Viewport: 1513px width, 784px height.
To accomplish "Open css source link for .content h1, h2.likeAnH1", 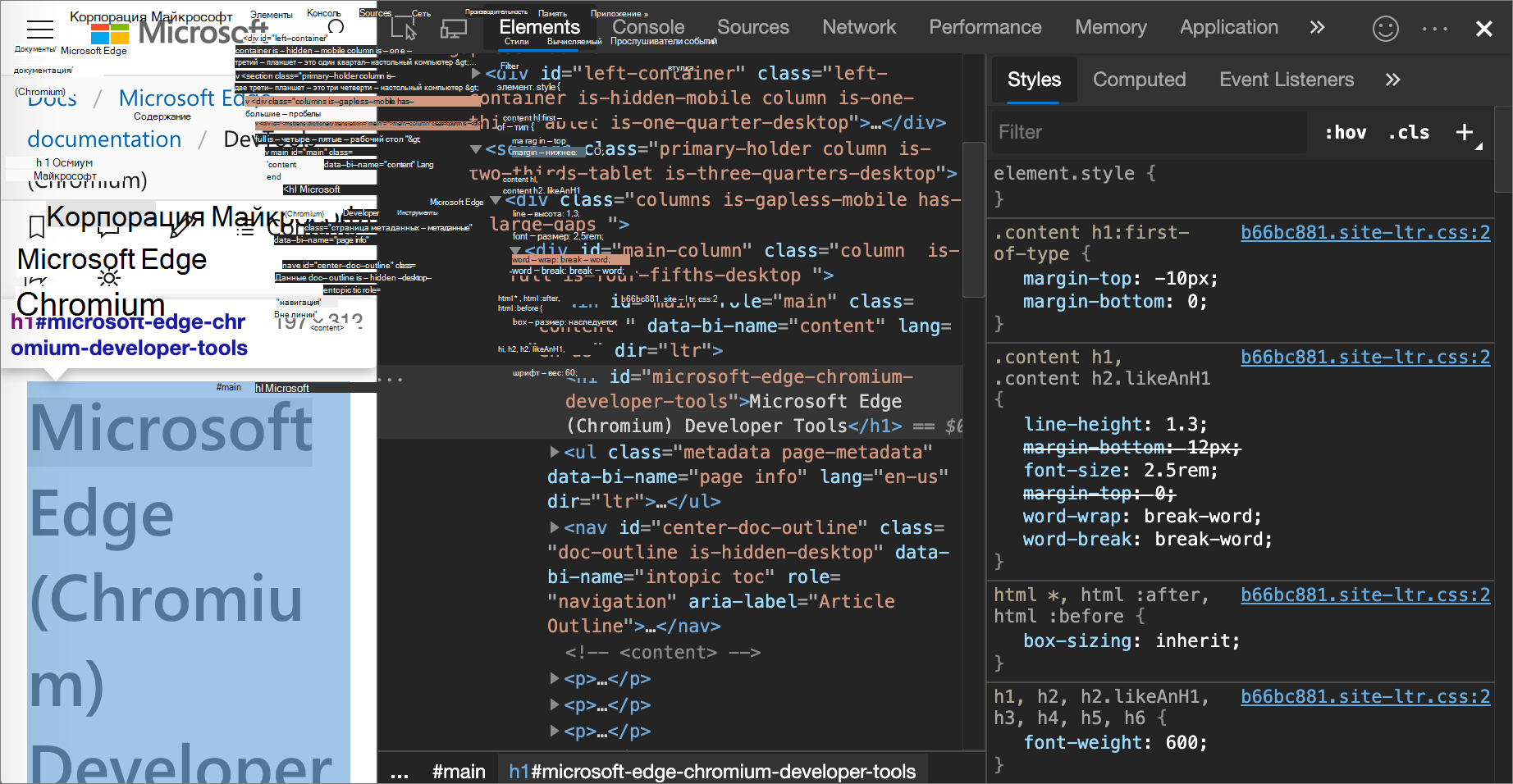I will click(x=1365, y=357).
